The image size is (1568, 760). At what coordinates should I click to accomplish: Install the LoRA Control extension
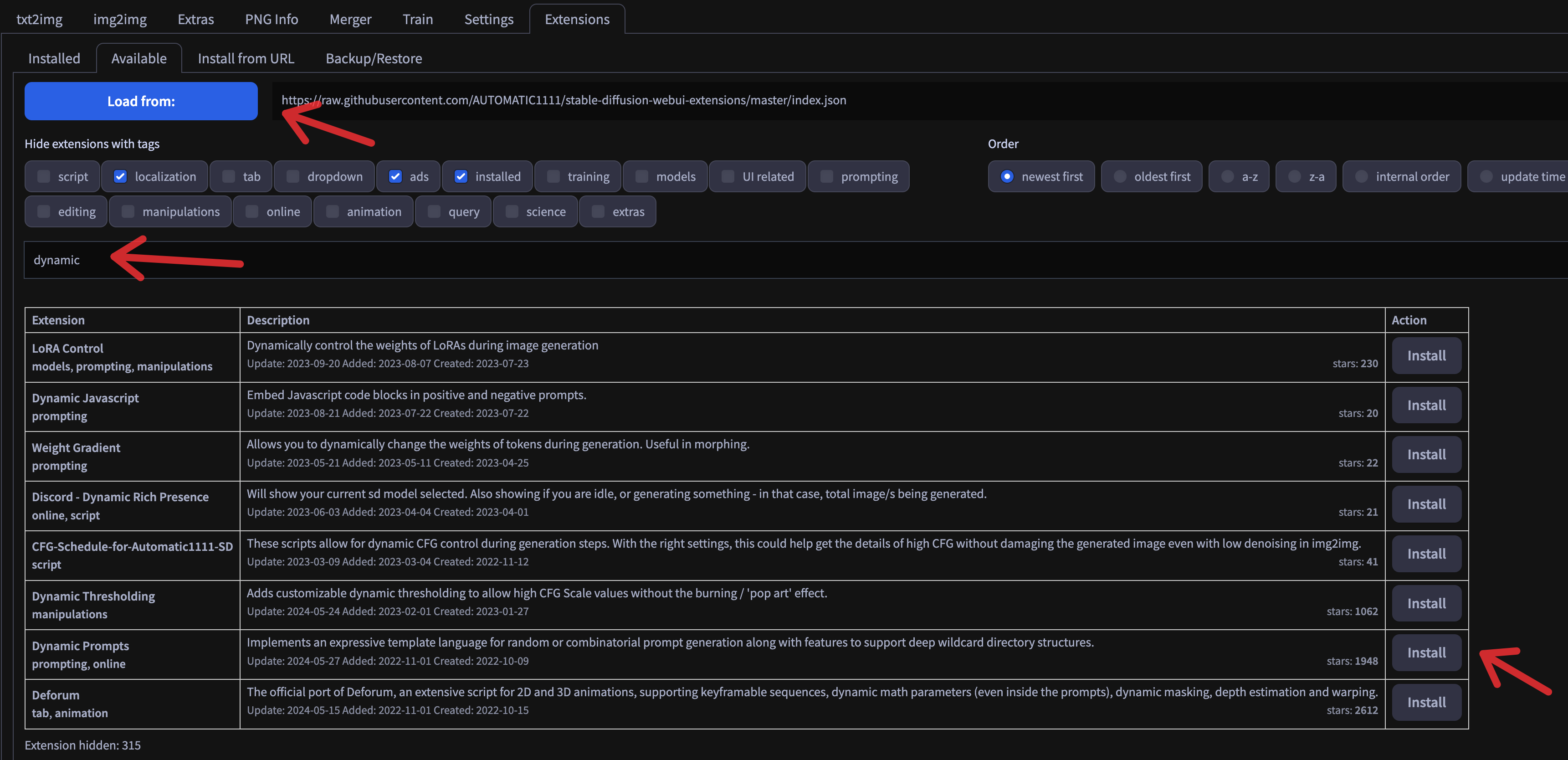tap(1425, 356)
